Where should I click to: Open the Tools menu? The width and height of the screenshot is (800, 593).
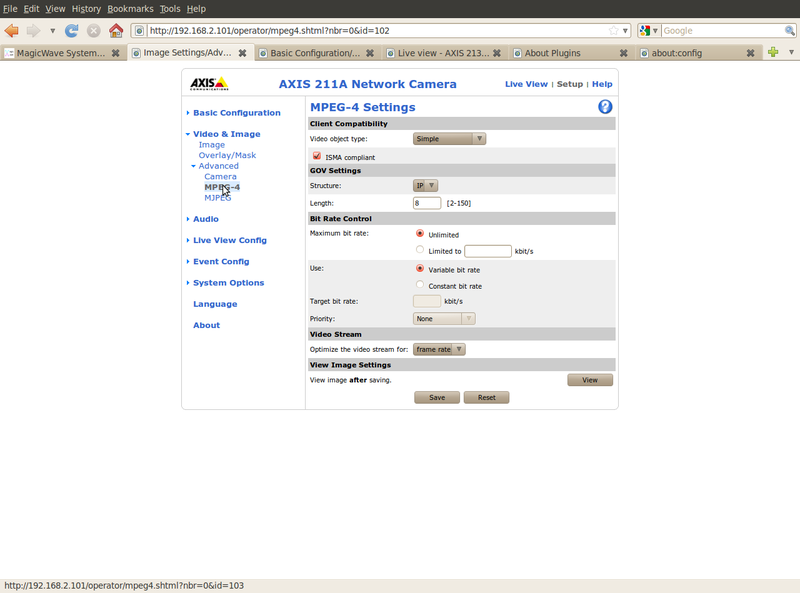pyautogui.click(x=170, y=9)
